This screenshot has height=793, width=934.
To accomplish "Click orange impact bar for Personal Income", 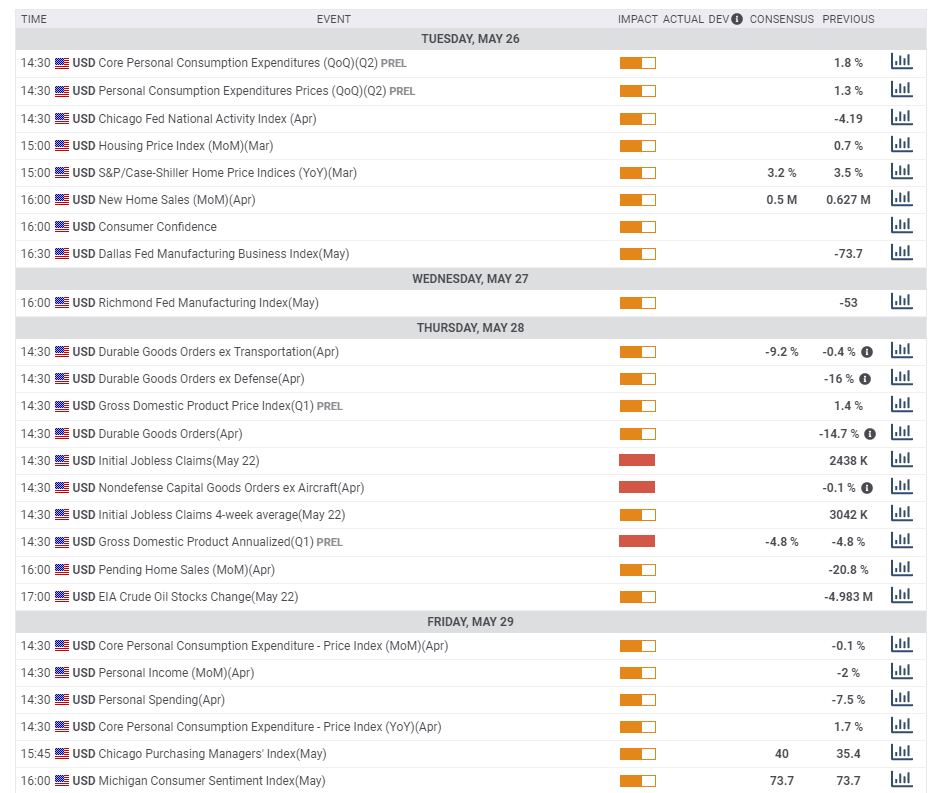I will [x=637, y=673].
